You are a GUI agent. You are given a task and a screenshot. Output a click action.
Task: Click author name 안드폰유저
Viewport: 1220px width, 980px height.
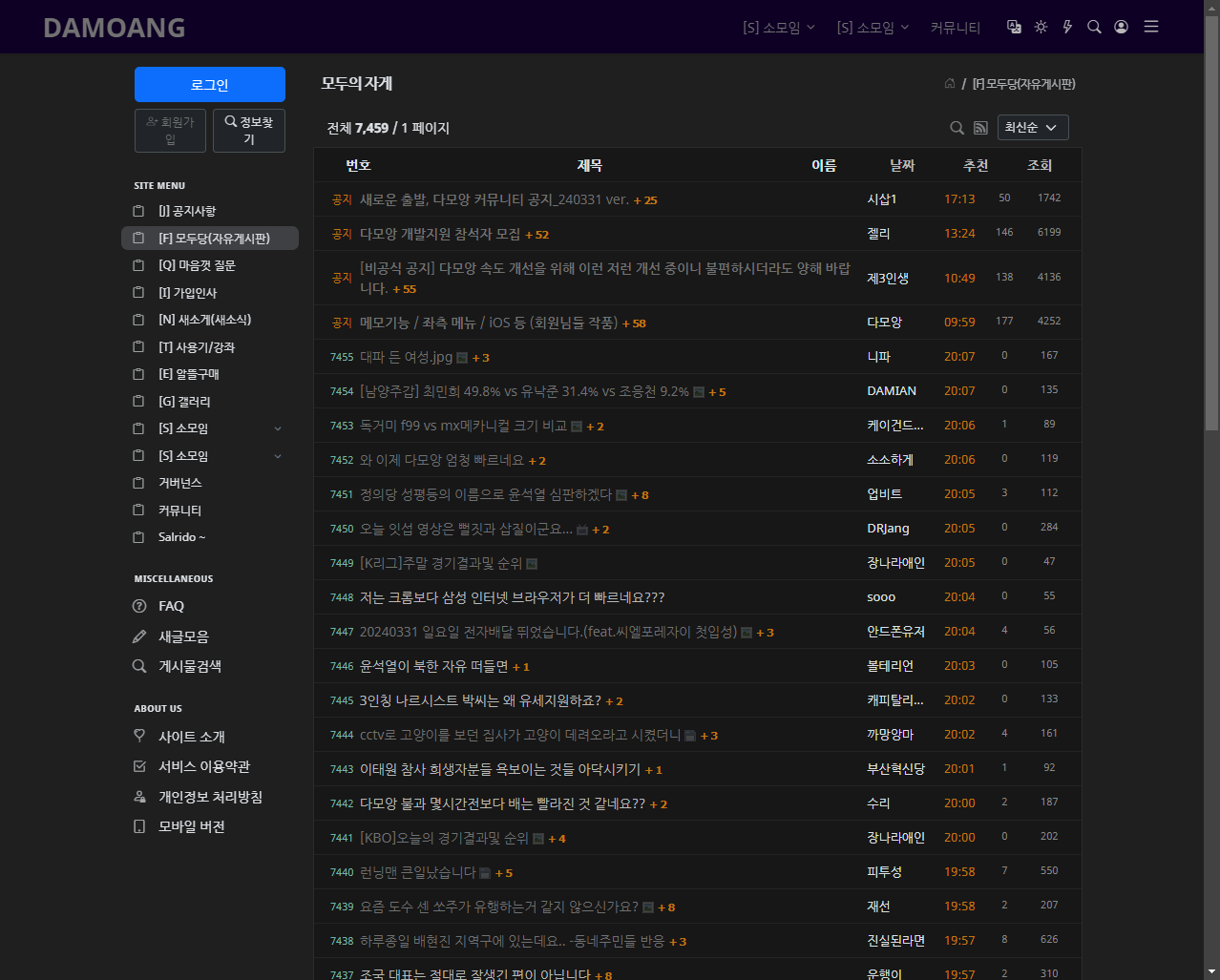[x=895, y=632]
